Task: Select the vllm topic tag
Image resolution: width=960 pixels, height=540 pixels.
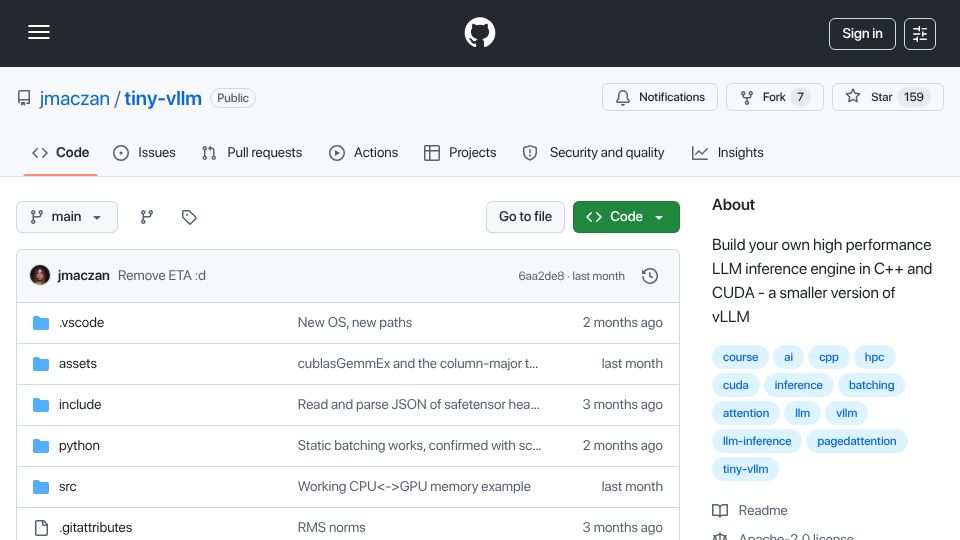Action: [x=846, y=413]
